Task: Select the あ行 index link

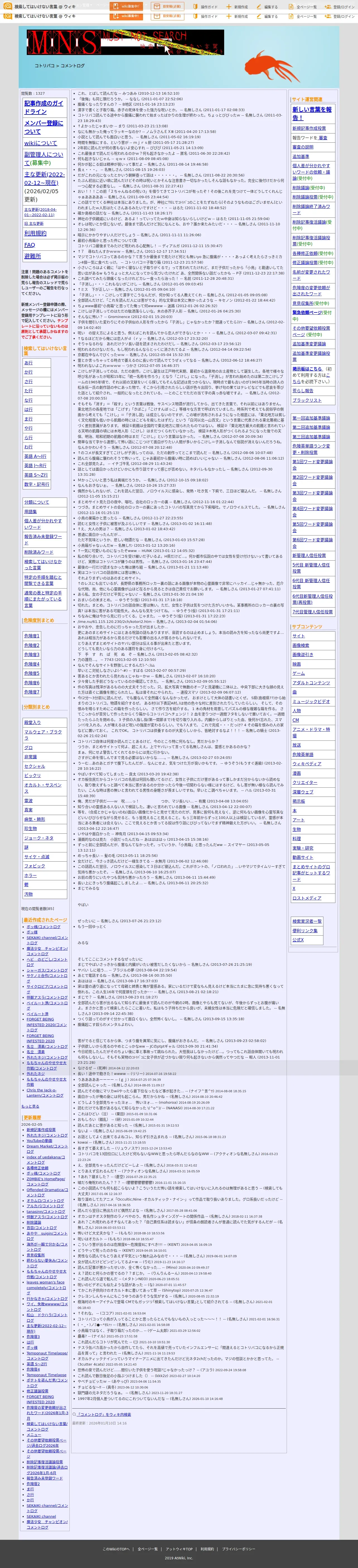Action: 28,363
